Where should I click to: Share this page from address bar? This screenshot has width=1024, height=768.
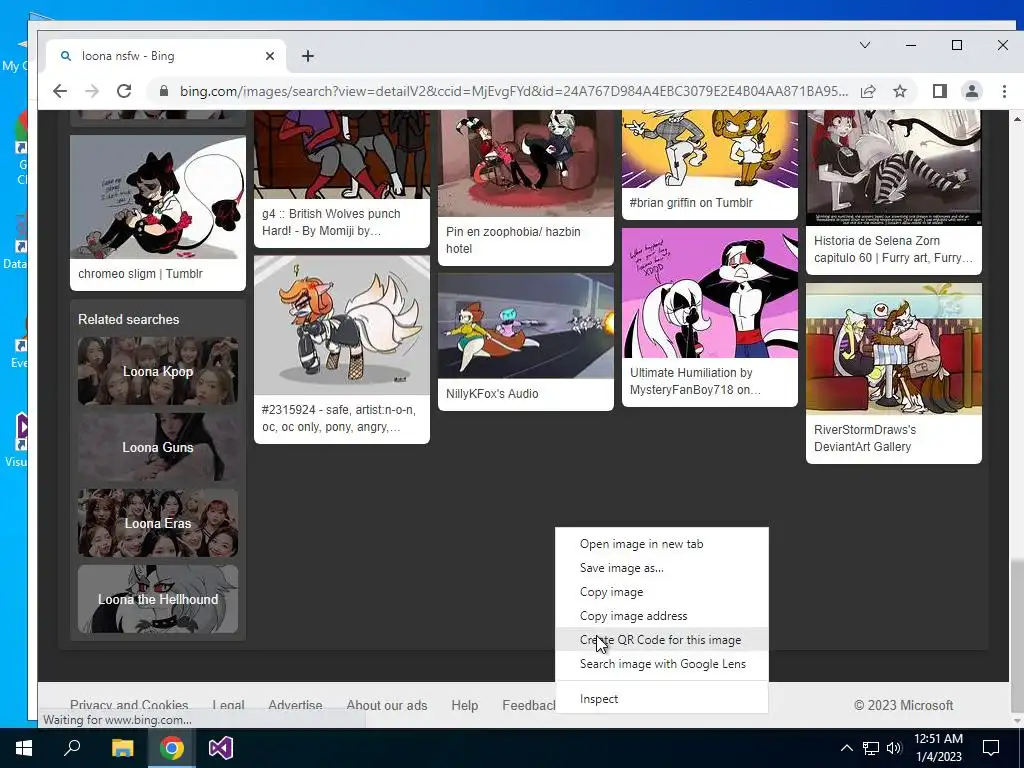tap(868, 91)
